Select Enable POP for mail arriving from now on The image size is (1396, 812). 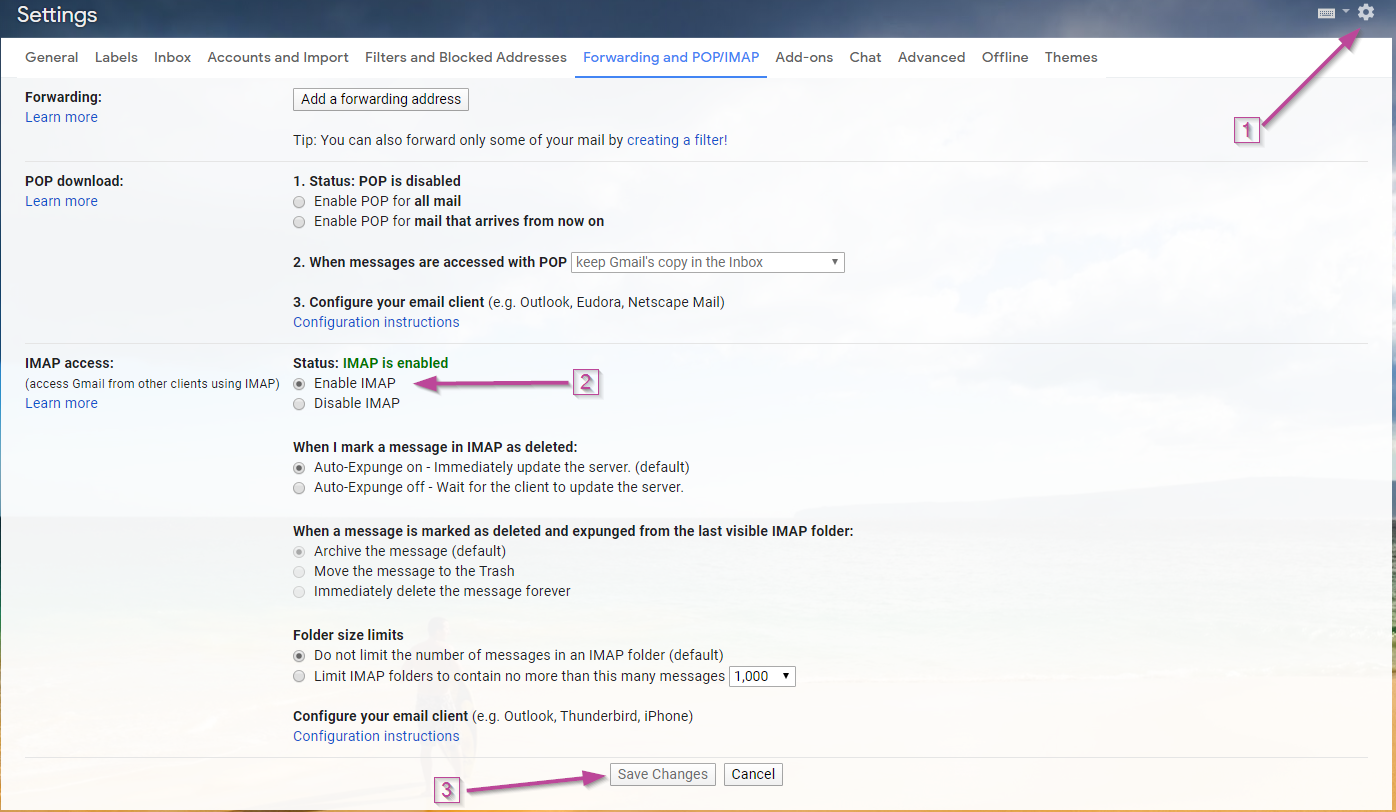(x=299, y=221)
